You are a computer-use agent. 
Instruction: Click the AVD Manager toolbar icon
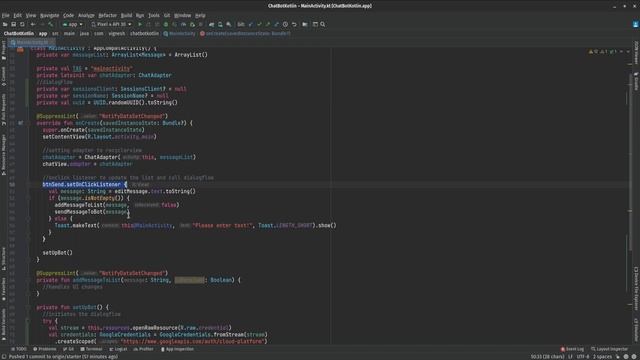point(220,24)
